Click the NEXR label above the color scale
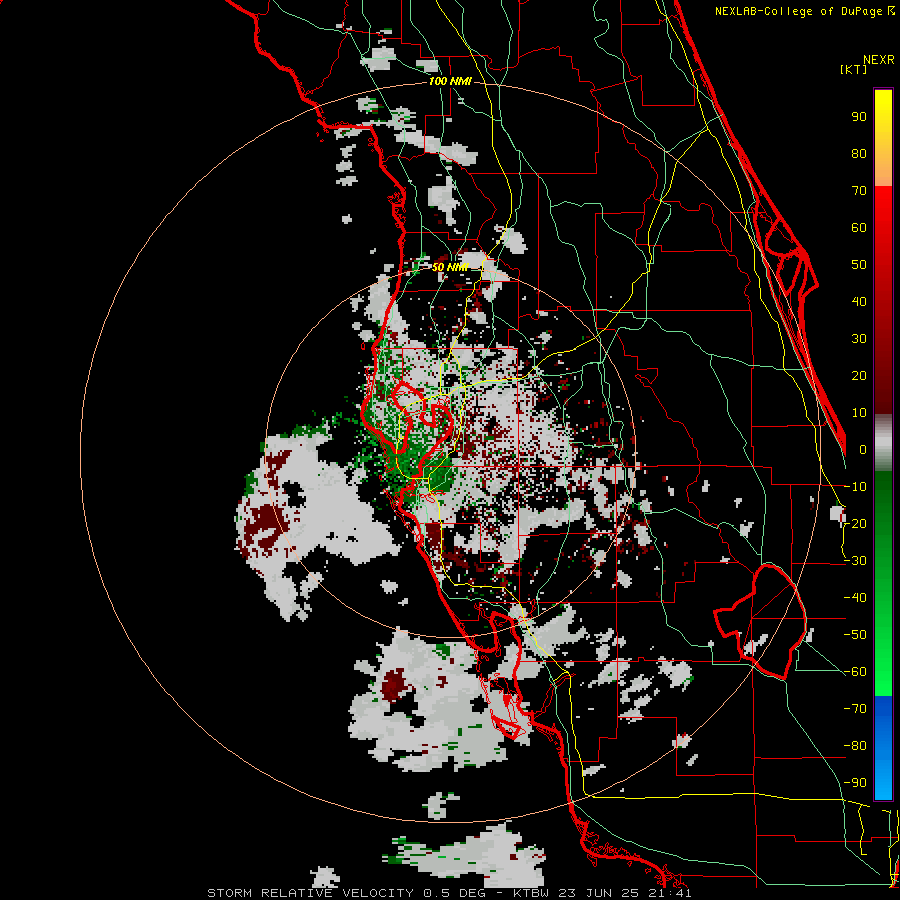This screenshot has width=900, height=900. click(879, 60)
